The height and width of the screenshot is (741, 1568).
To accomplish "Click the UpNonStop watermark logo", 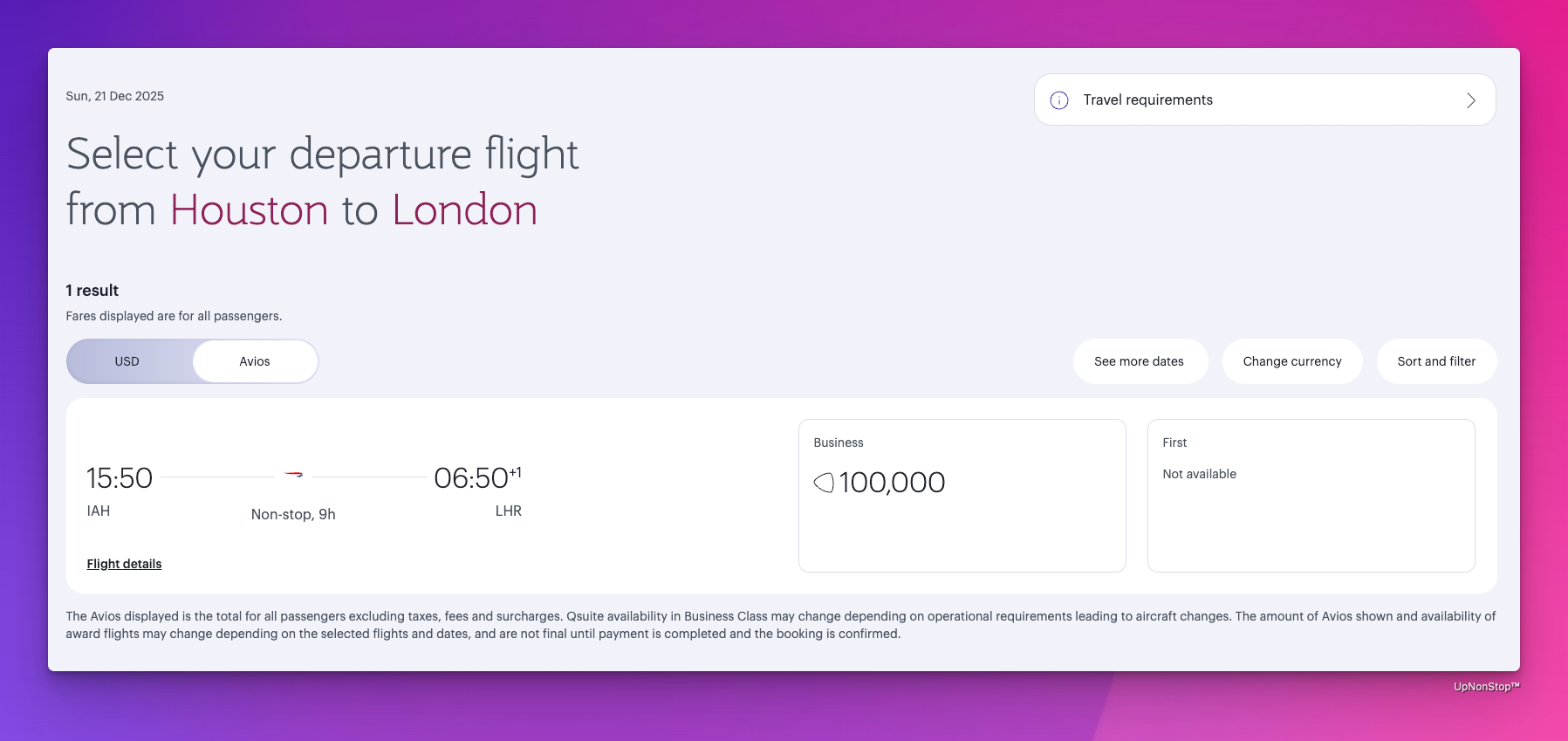I will click(x=1486, y=687).
